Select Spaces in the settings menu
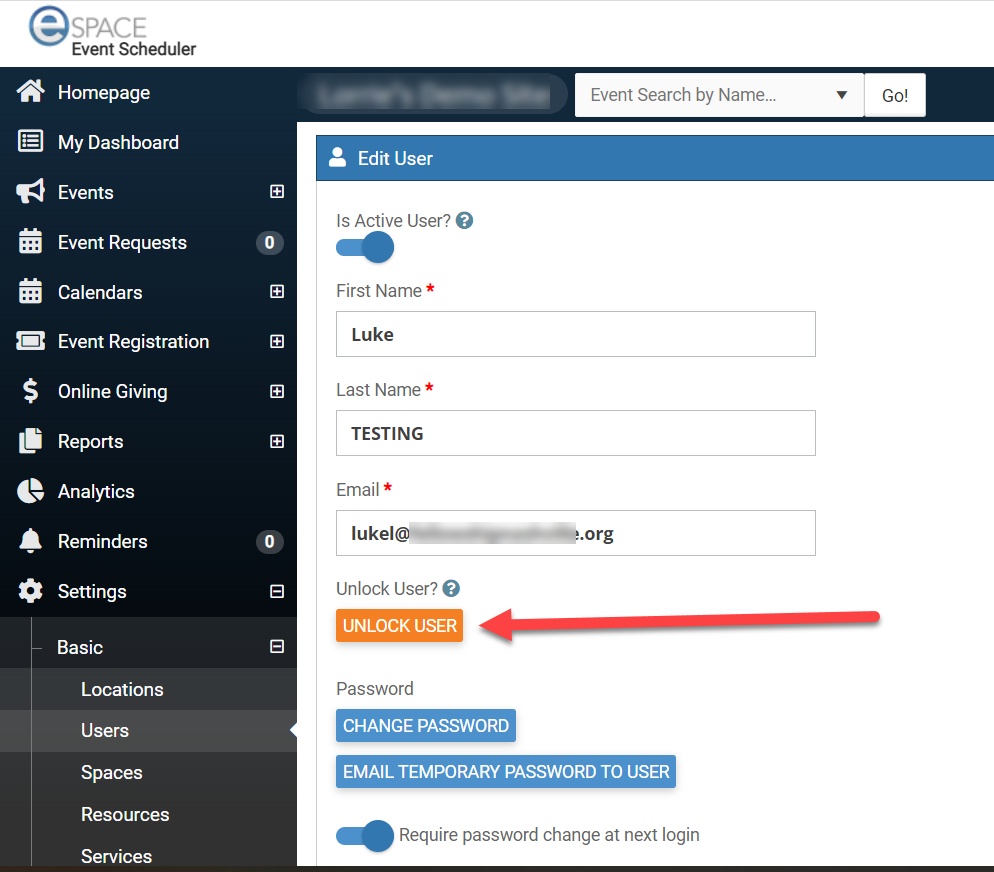 click(x=111, y=772)
